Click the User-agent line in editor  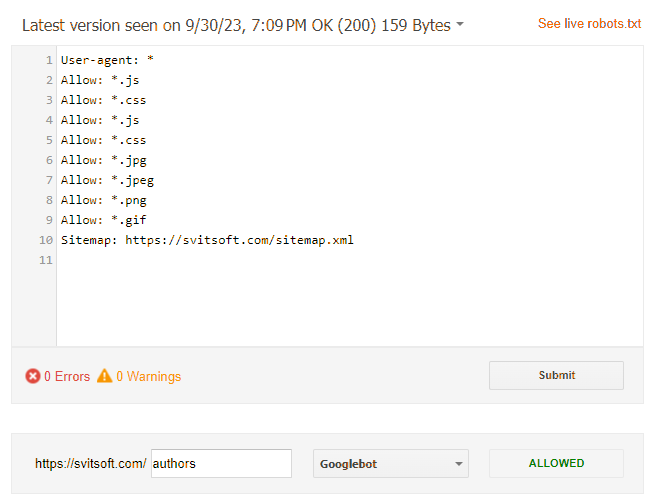coord(107,60)
